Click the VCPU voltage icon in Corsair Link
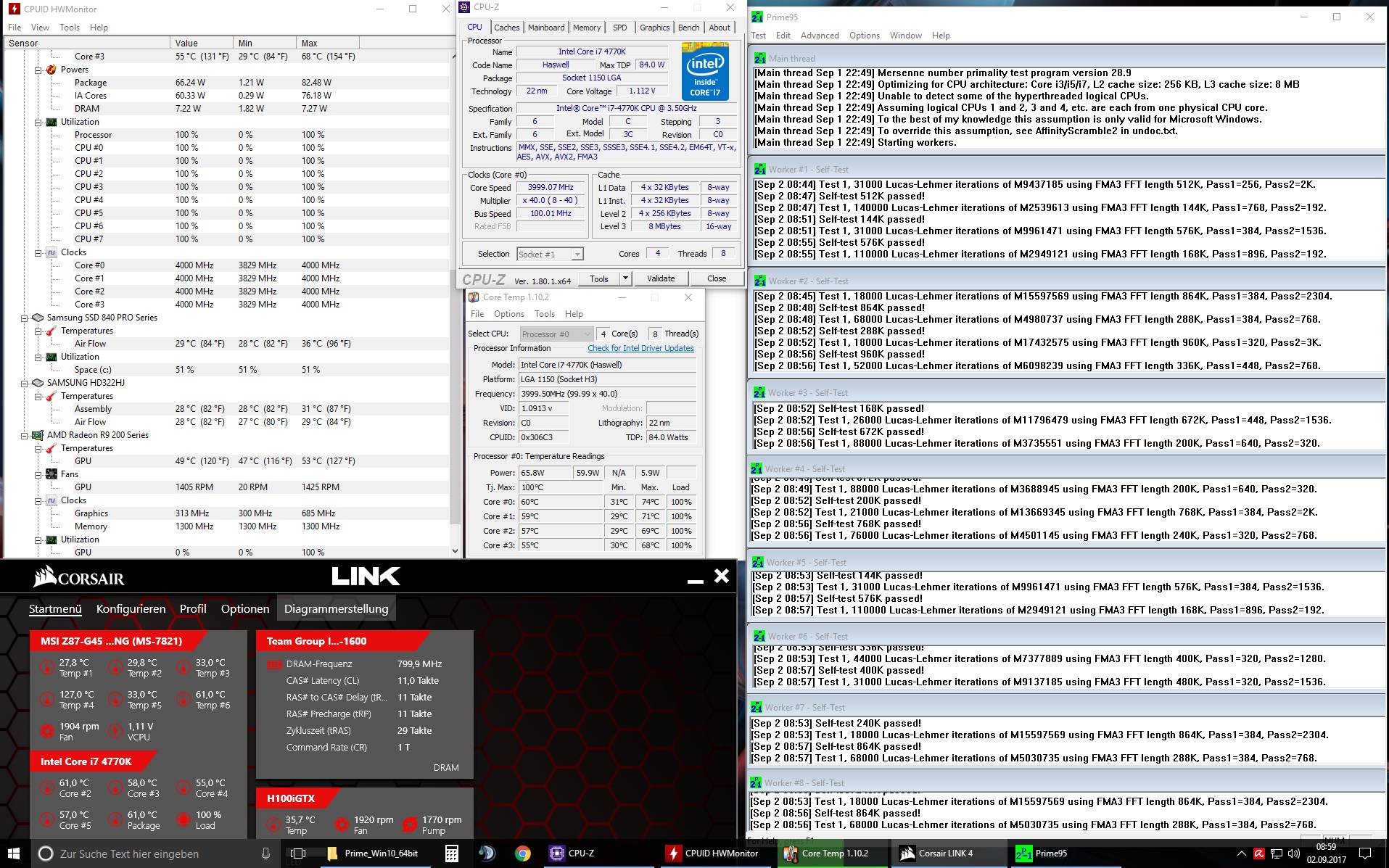The image size is (1389, 868). (x=115, y=731)
